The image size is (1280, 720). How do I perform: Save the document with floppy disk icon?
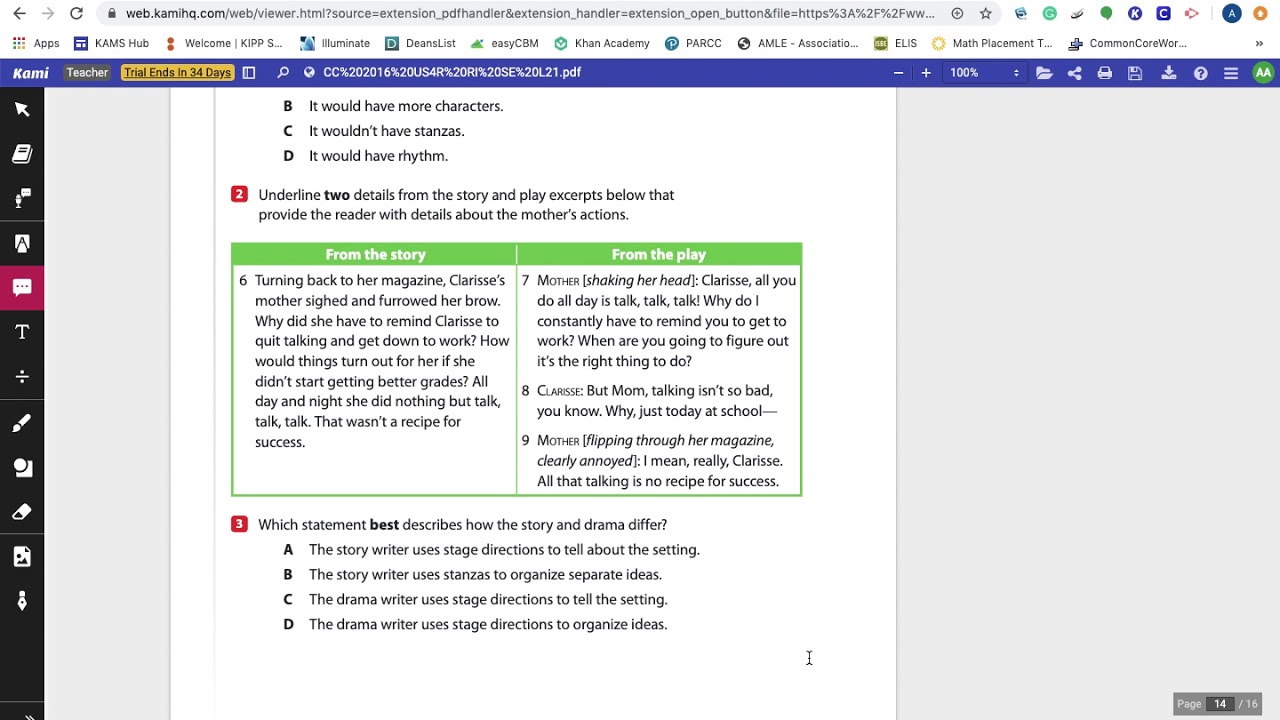click(1135, 73)
